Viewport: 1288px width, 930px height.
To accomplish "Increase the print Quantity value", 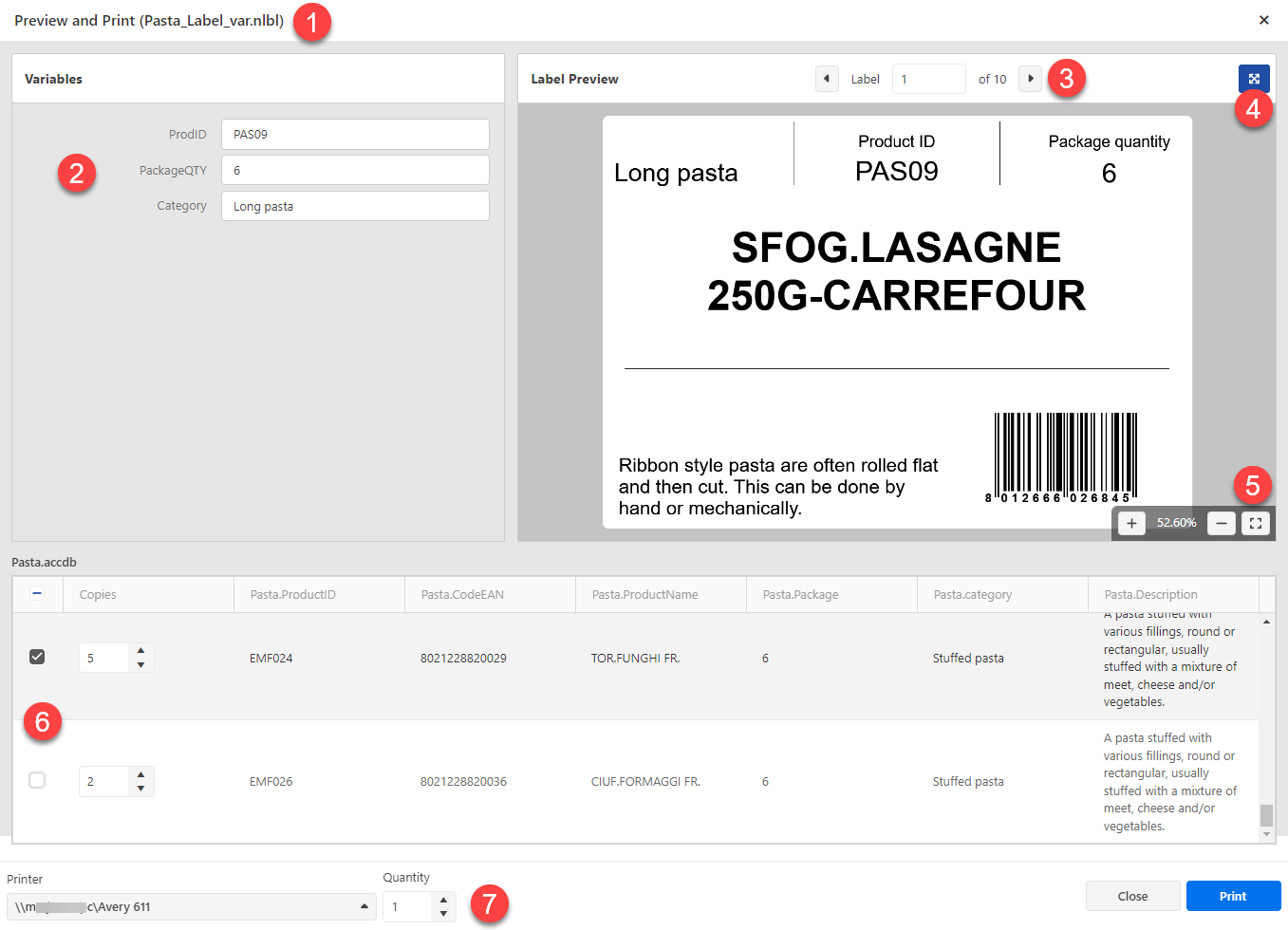I will click(443, 900).
